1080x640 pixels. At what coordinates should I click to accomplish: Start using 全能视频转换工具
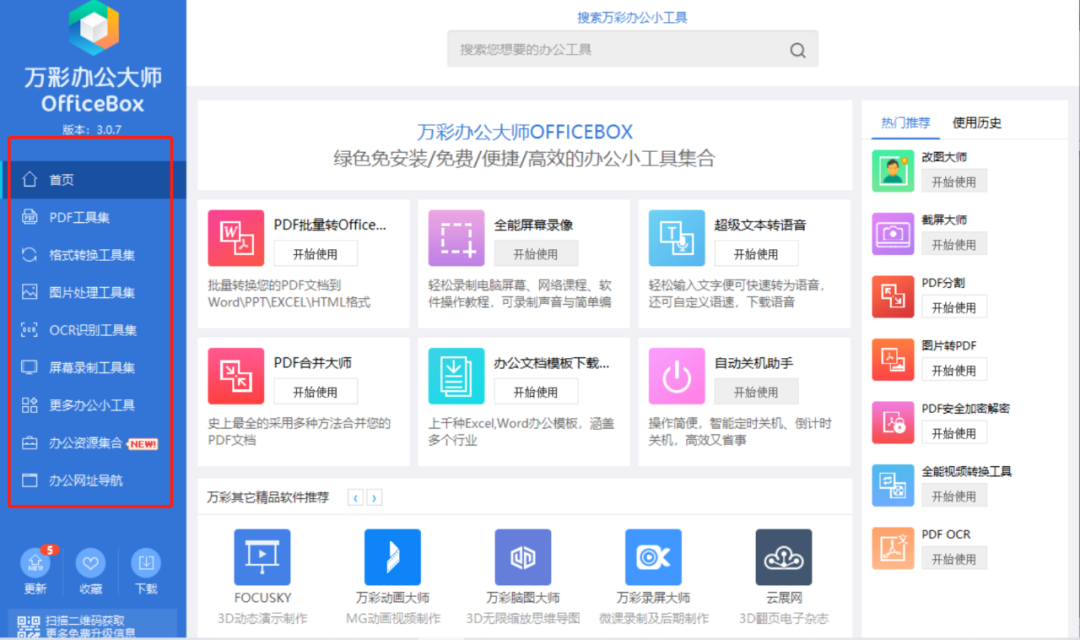[954, 496]
